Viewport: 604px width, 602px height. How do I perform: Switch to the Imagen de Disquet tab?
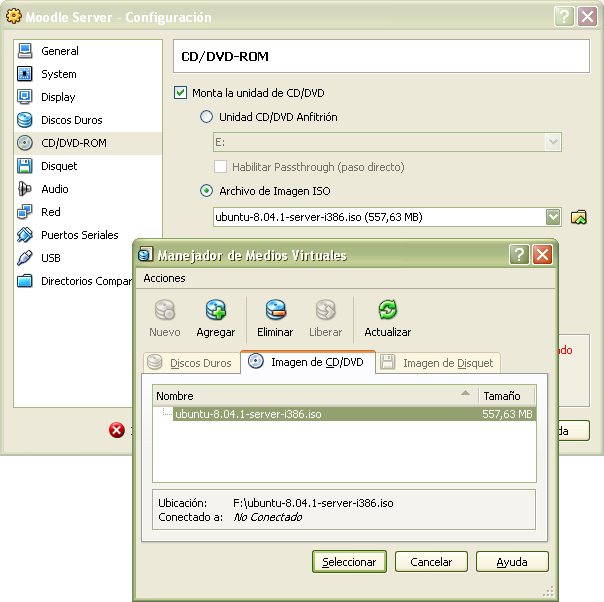[x=438, y=363]
